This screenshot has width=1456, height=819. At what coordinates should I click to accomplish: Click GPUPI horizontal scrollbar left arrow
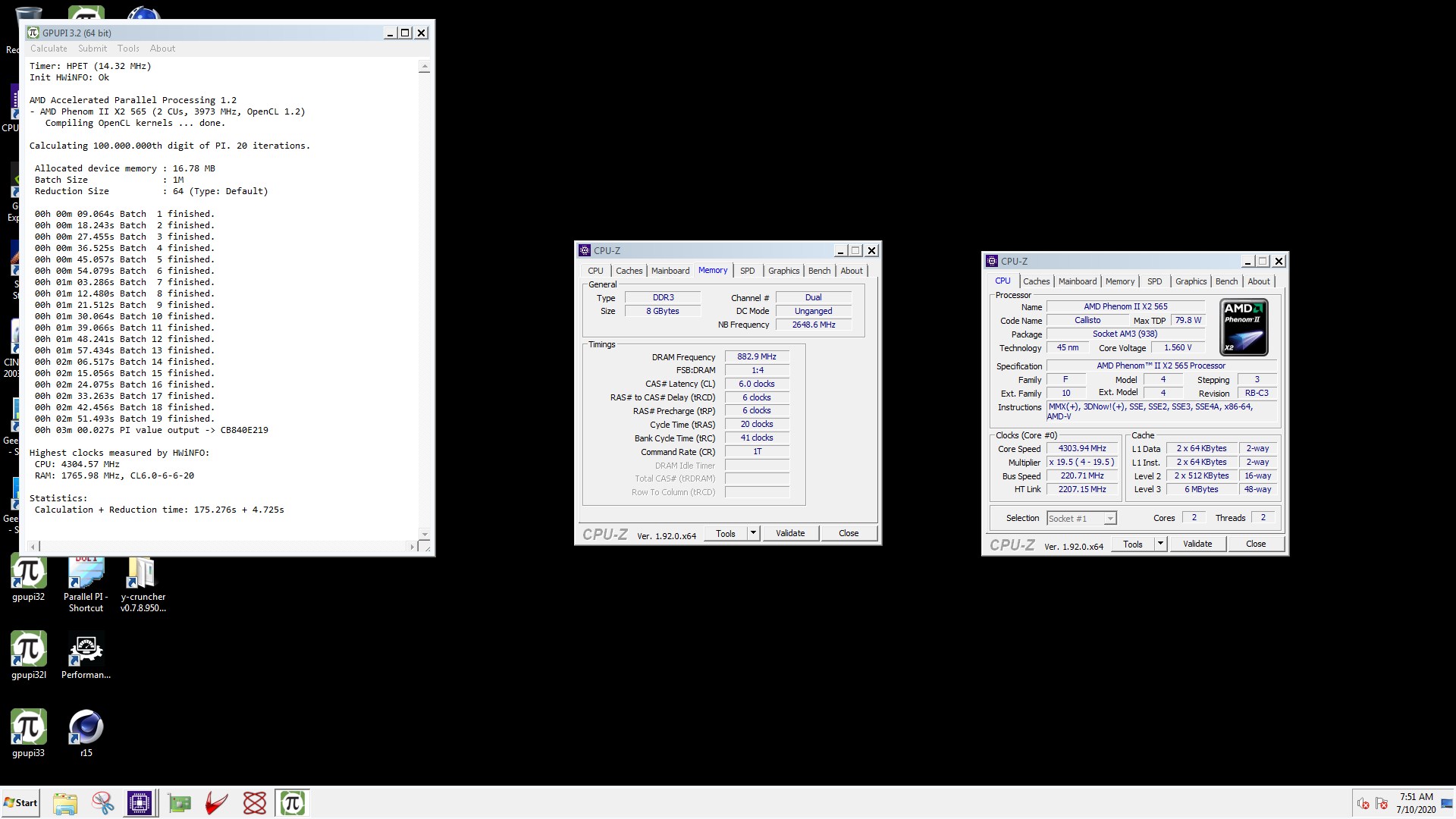click(33, 546)
